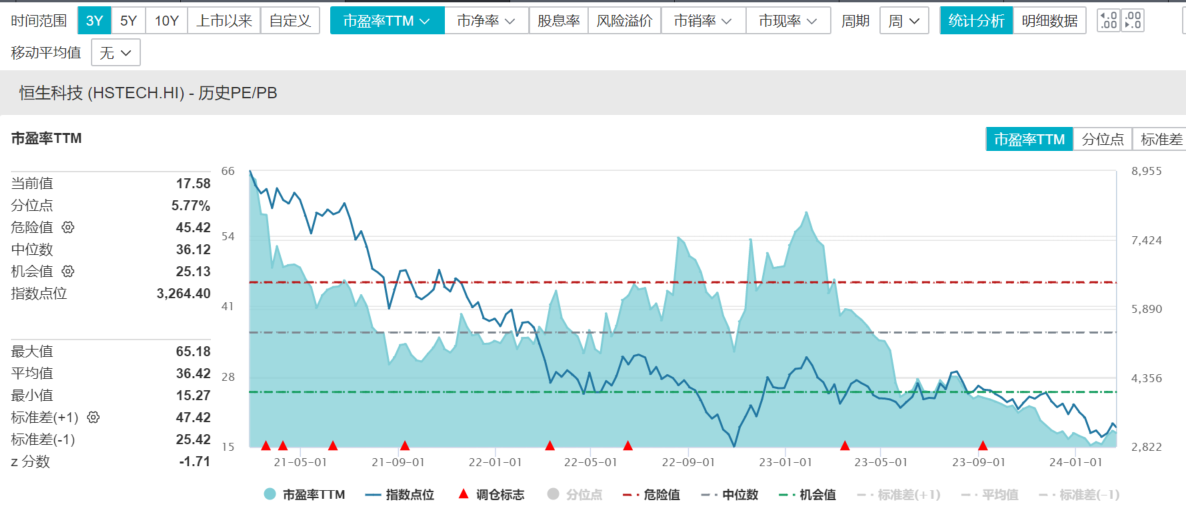Viewport: 1186px width, 511px height.
Task: Open gear settings next to 机会值
Action: coord(67,271)
